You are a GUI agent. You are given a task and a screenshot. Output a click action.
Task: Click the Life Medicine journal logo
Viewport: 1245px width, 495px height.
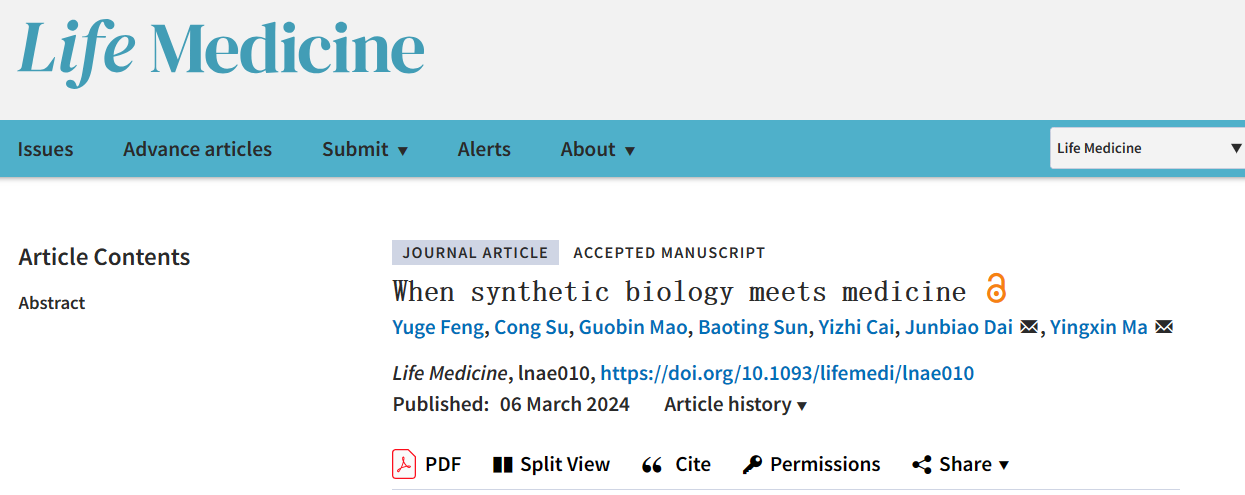[x=221, y=47]
